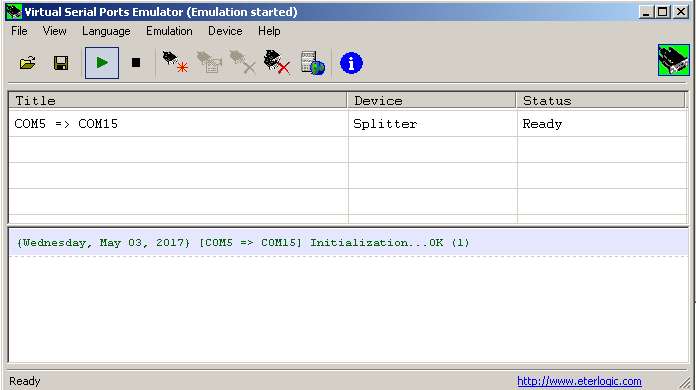Select the COM5 => COM15 device row
This screenshot has width=696, height=390.
click(348, 124)
